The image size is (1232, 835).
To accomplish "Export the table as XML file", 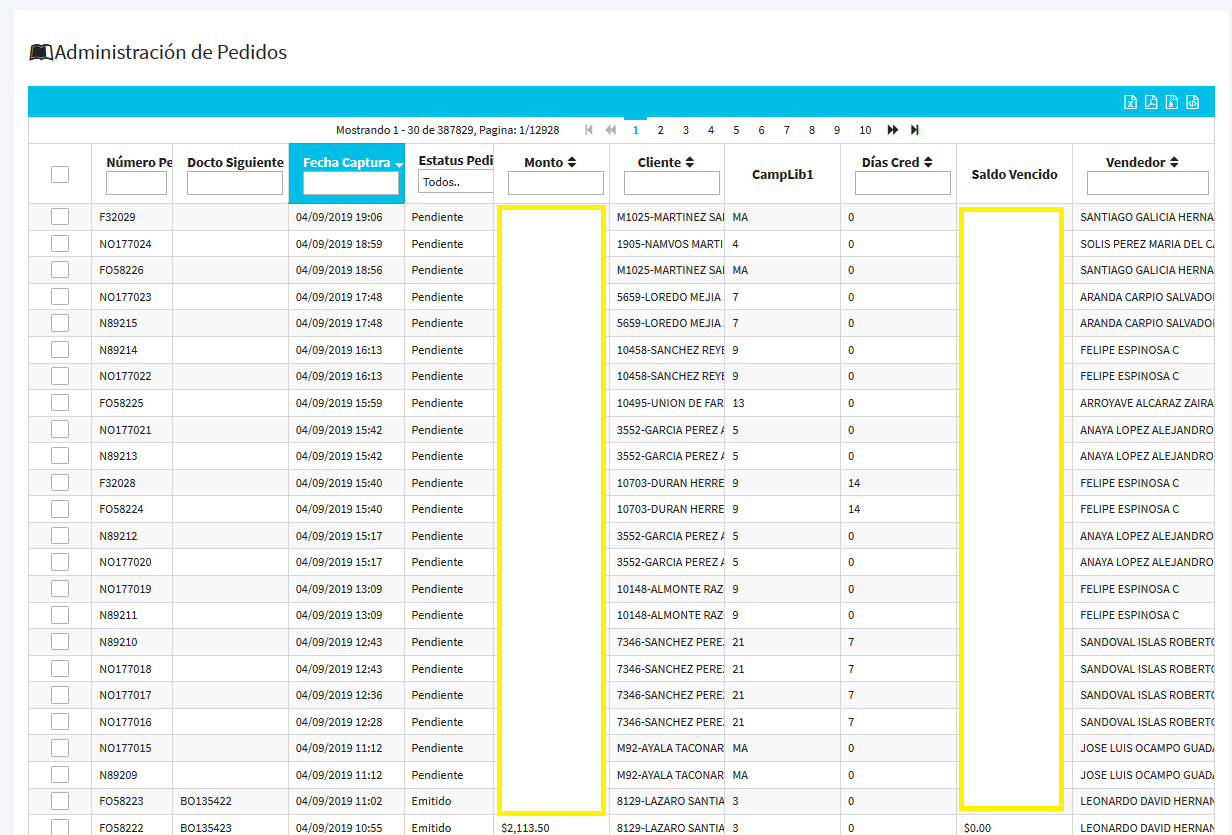I will [x=1192, y=102].
